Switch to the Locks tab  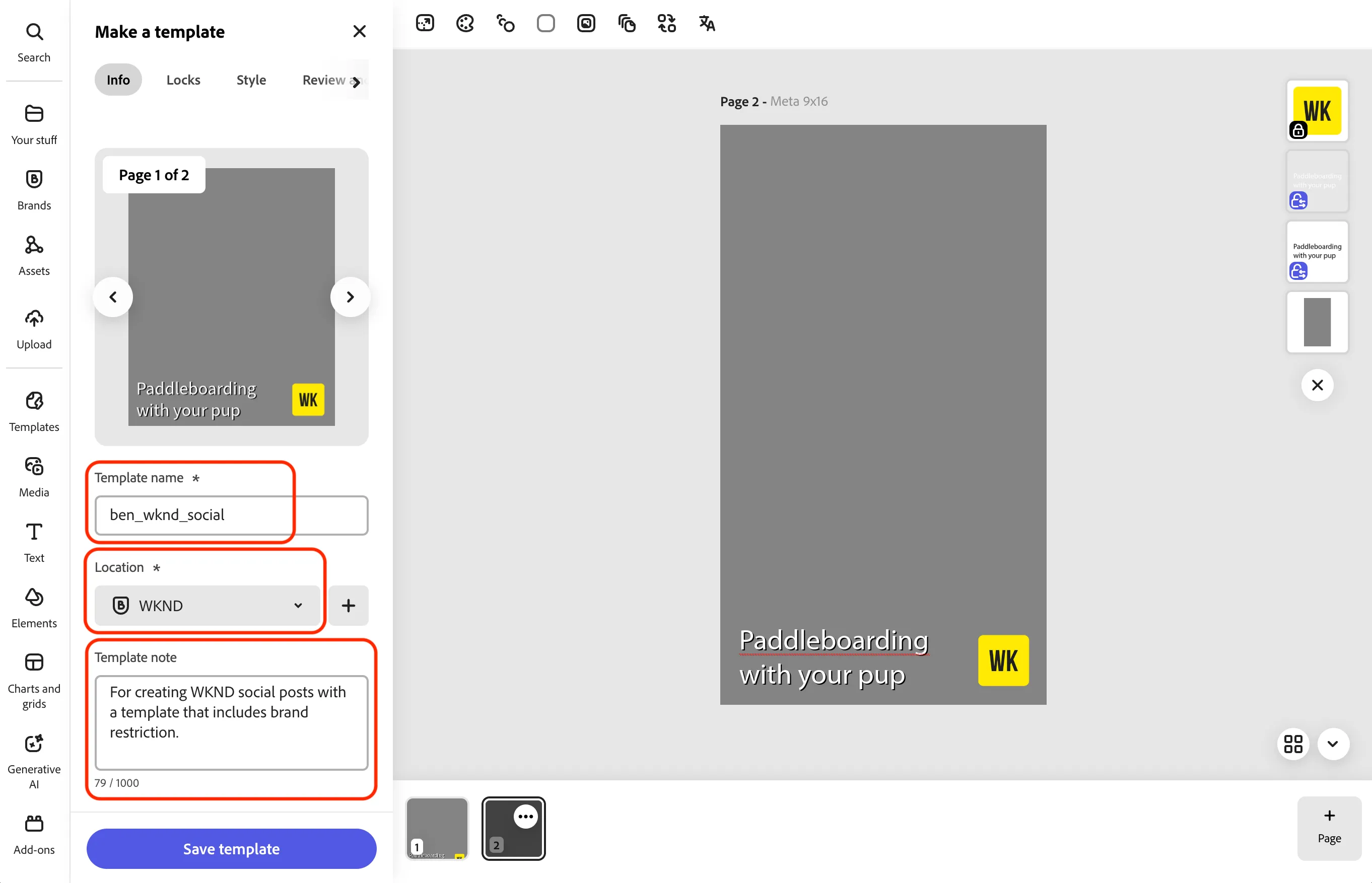183,80
